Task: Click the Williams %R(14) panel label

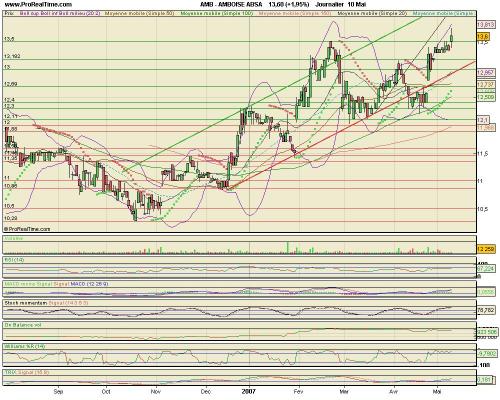Action: [x=25, y=346]
